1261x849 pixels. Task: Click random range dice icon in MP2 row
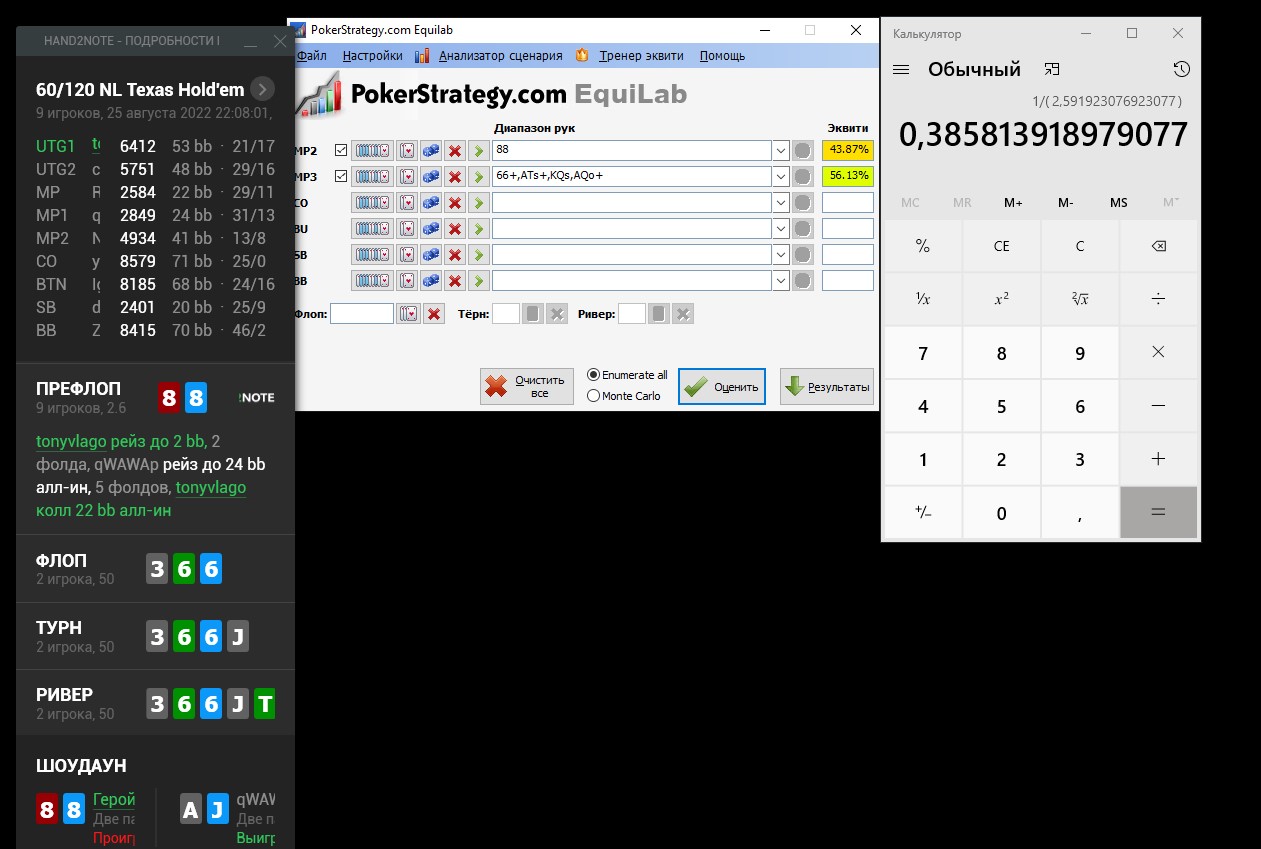point(431,150)
